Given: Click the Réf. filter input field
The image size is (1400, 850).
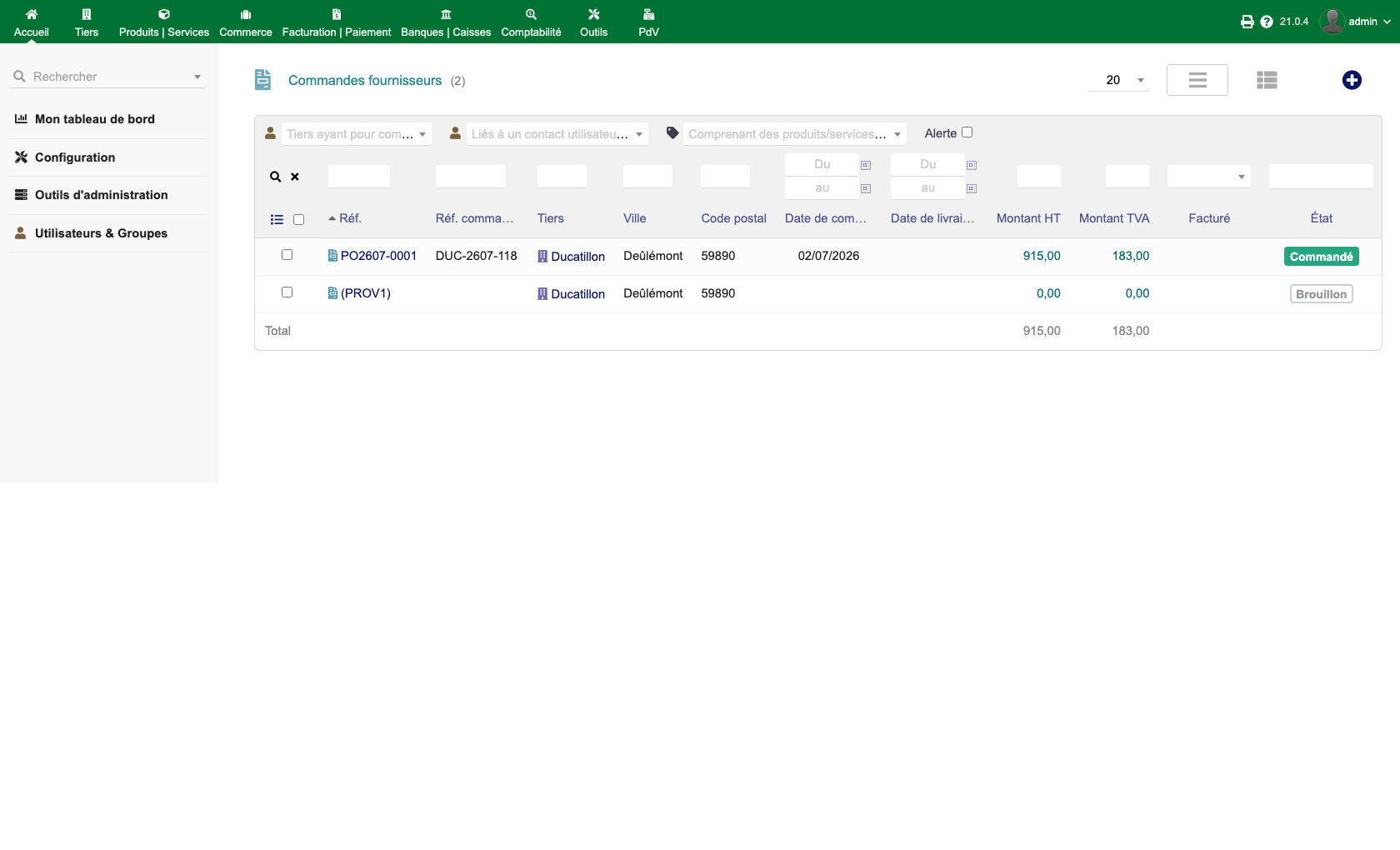Looking at the screenshot, I should pyautogui.click(x=359, y=177).
